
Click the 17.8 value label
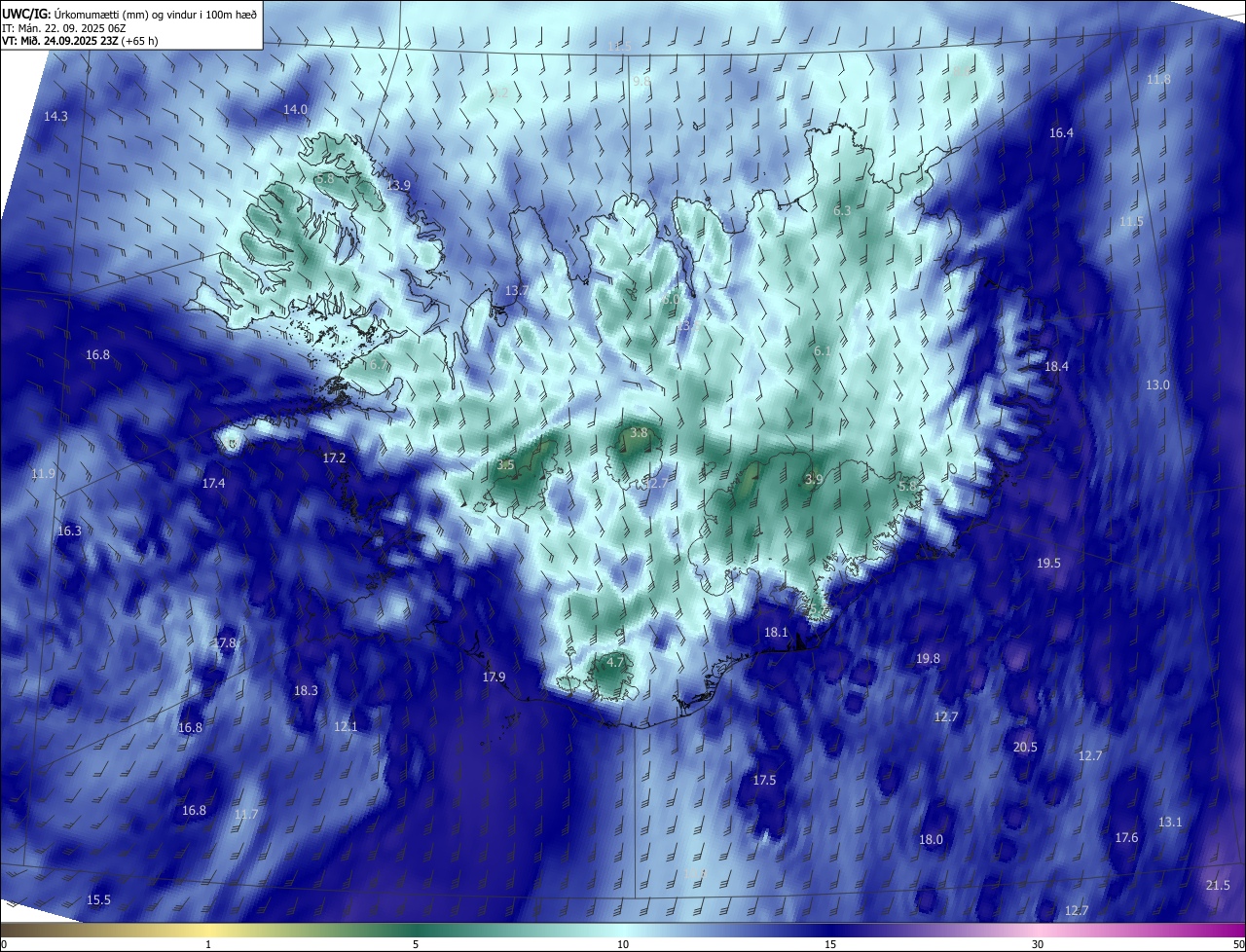[225, 643]
